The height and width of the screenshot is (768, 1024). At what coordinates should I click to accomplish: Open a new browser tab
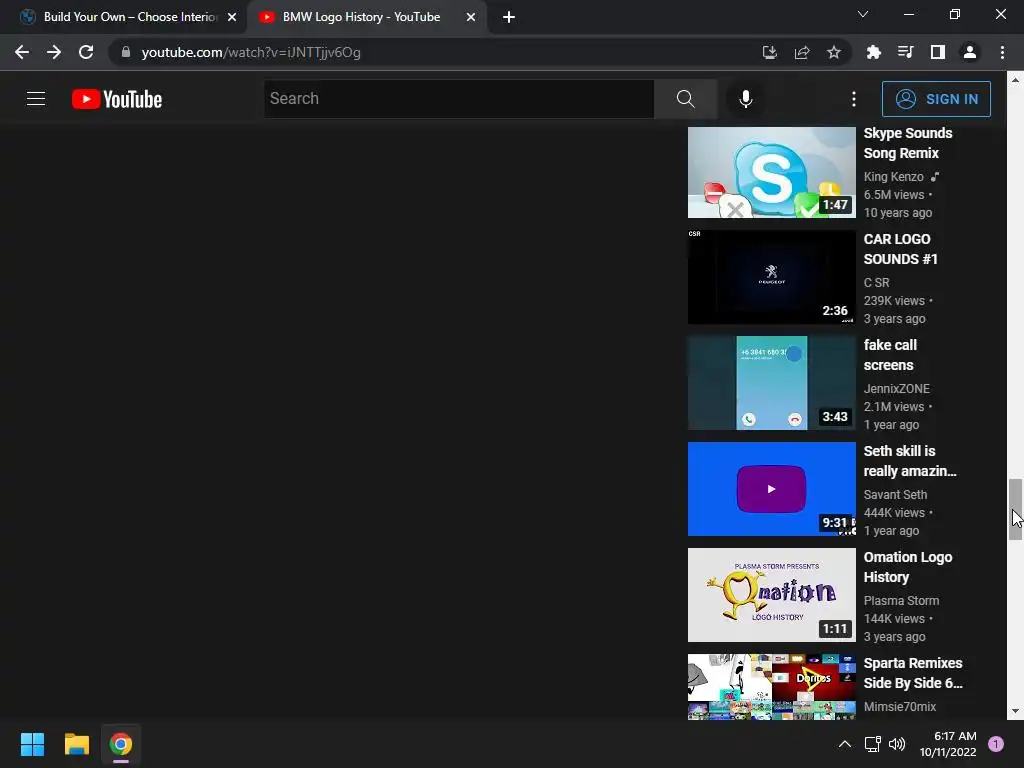tap(509, 17)
